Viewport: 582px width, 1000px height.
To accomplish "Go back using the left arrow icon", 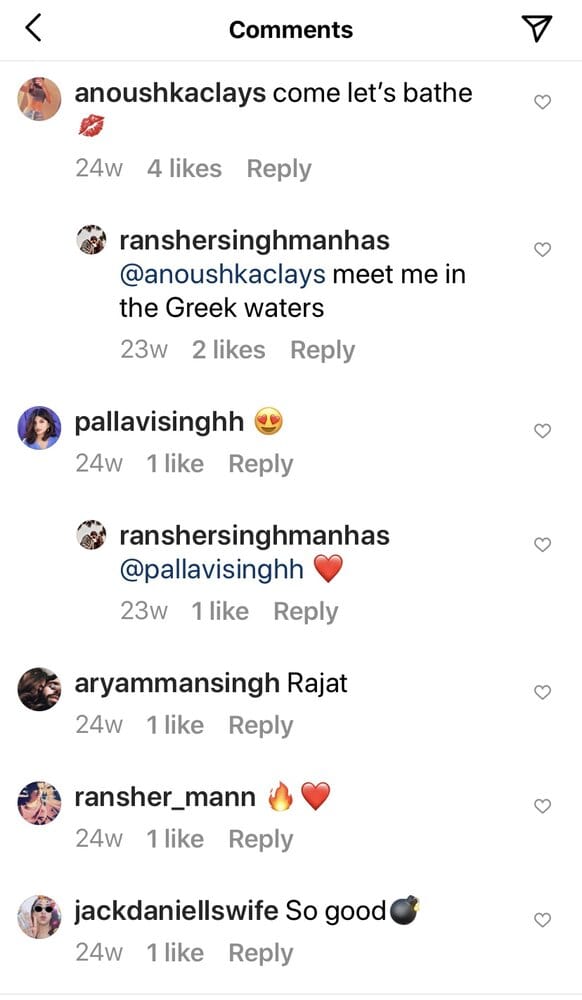I will 33,29.
